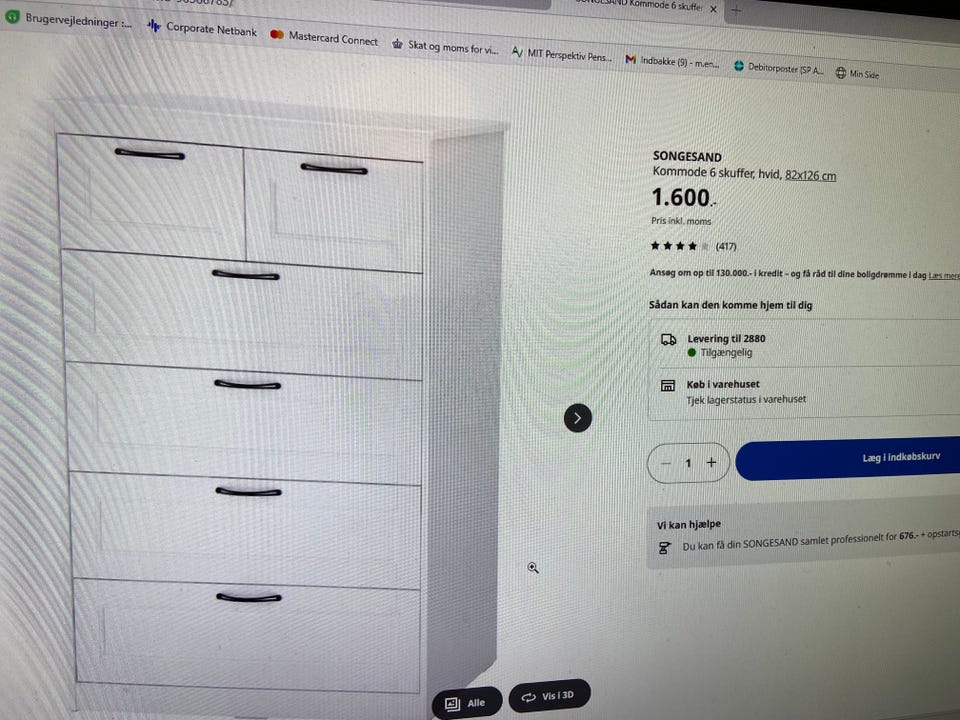Close the SONGESAND Kommode browser tab

pos(713,9)
